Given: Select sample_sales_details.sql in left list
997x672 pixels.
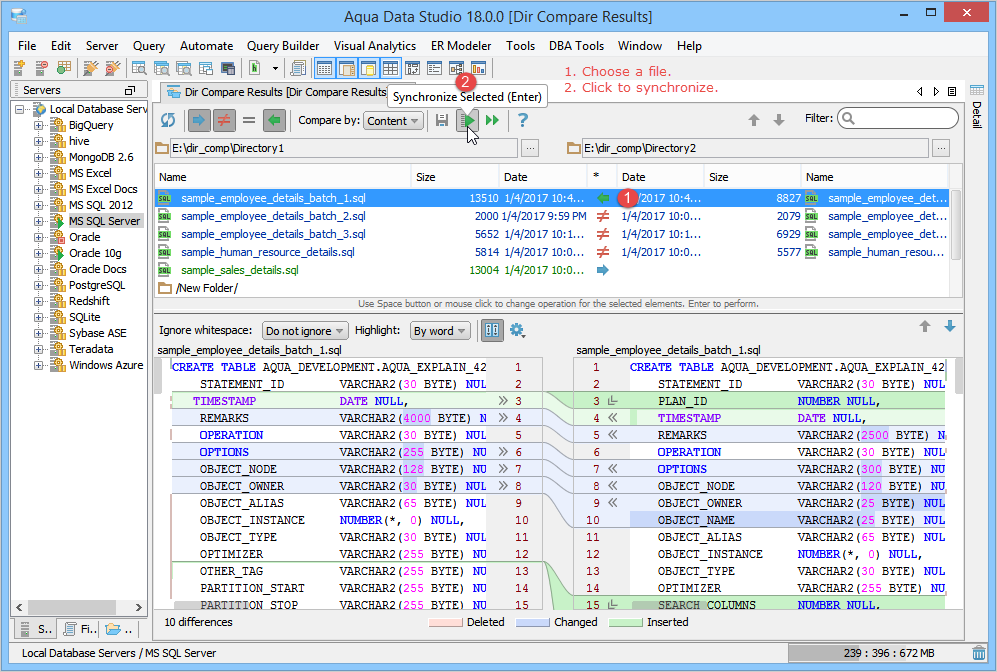Looking at the screenshot, I should coord(239,270).
